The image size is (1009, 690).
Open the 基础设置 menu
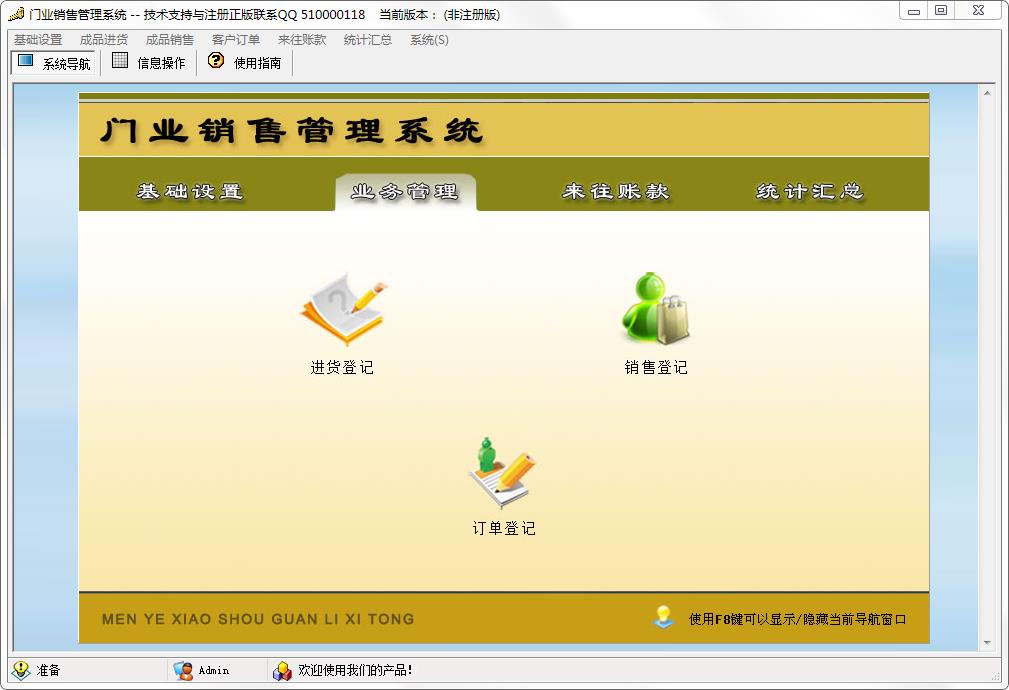click(x=38, y=40)
